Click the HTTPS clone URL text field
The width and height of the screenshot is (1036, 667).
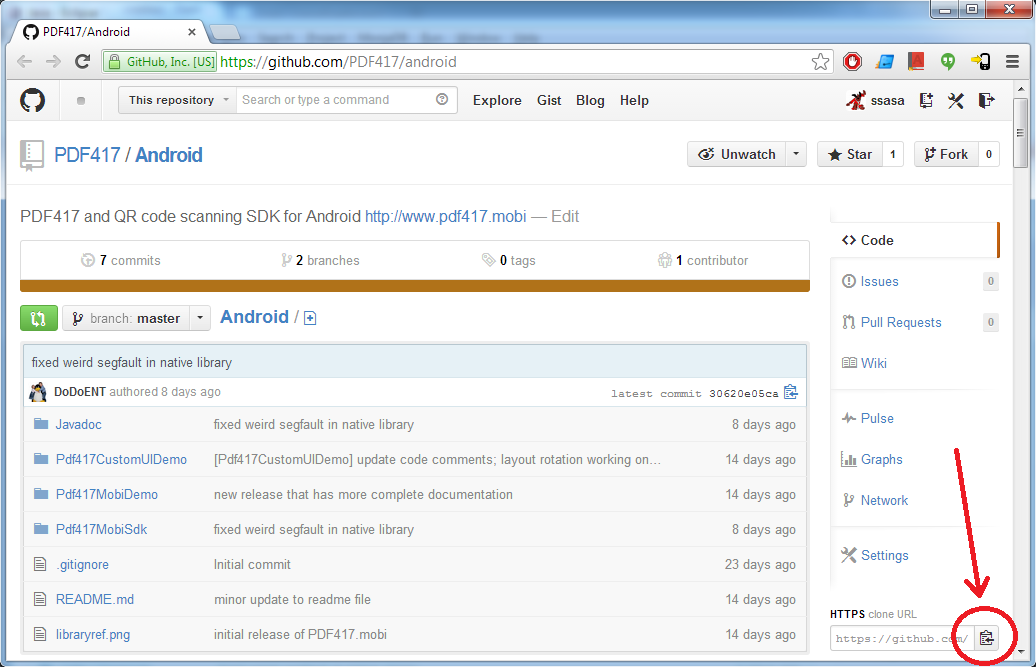pos(903,638)
